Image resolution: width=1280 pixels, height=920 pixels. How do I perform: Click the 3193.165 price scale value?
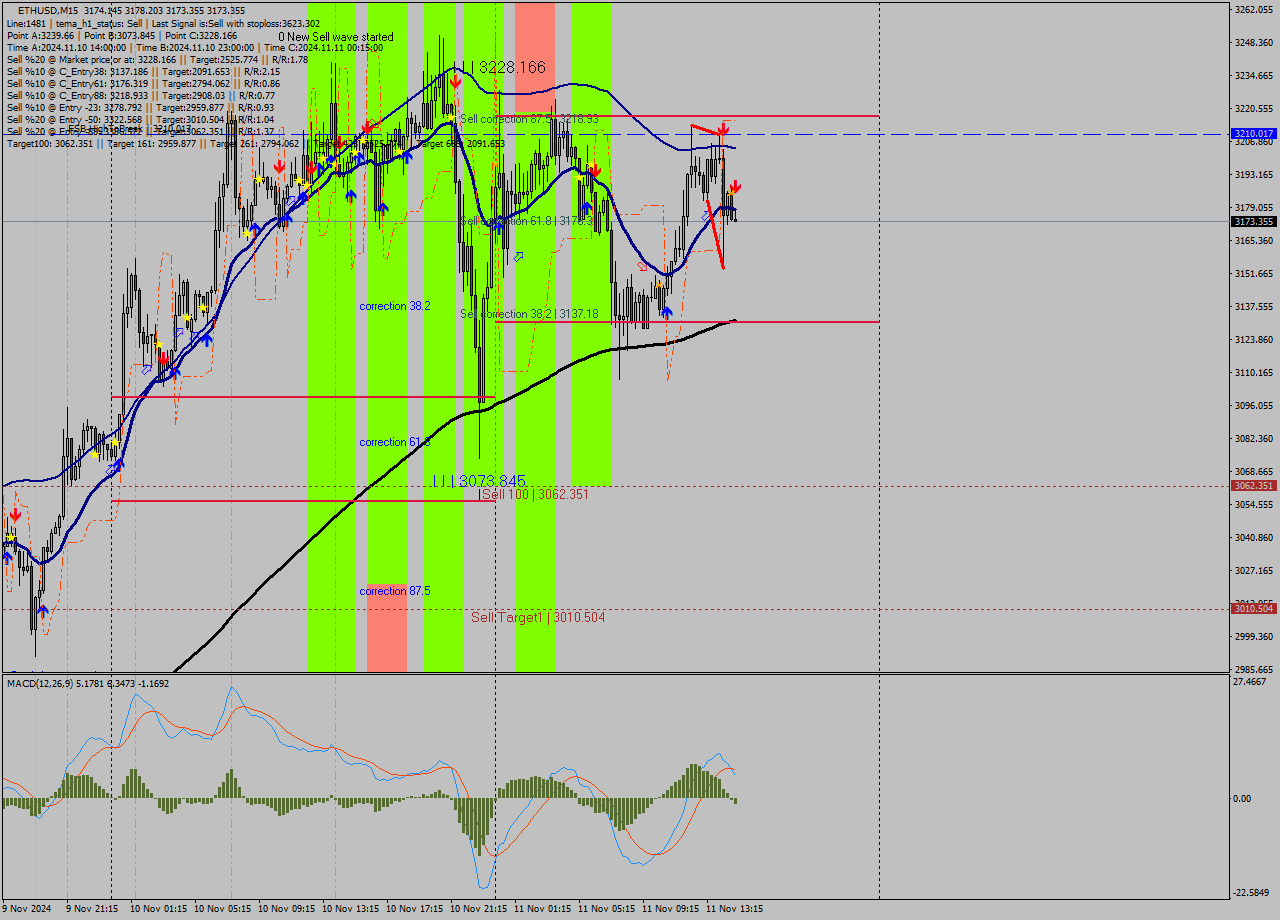[x=1254, y=175]
